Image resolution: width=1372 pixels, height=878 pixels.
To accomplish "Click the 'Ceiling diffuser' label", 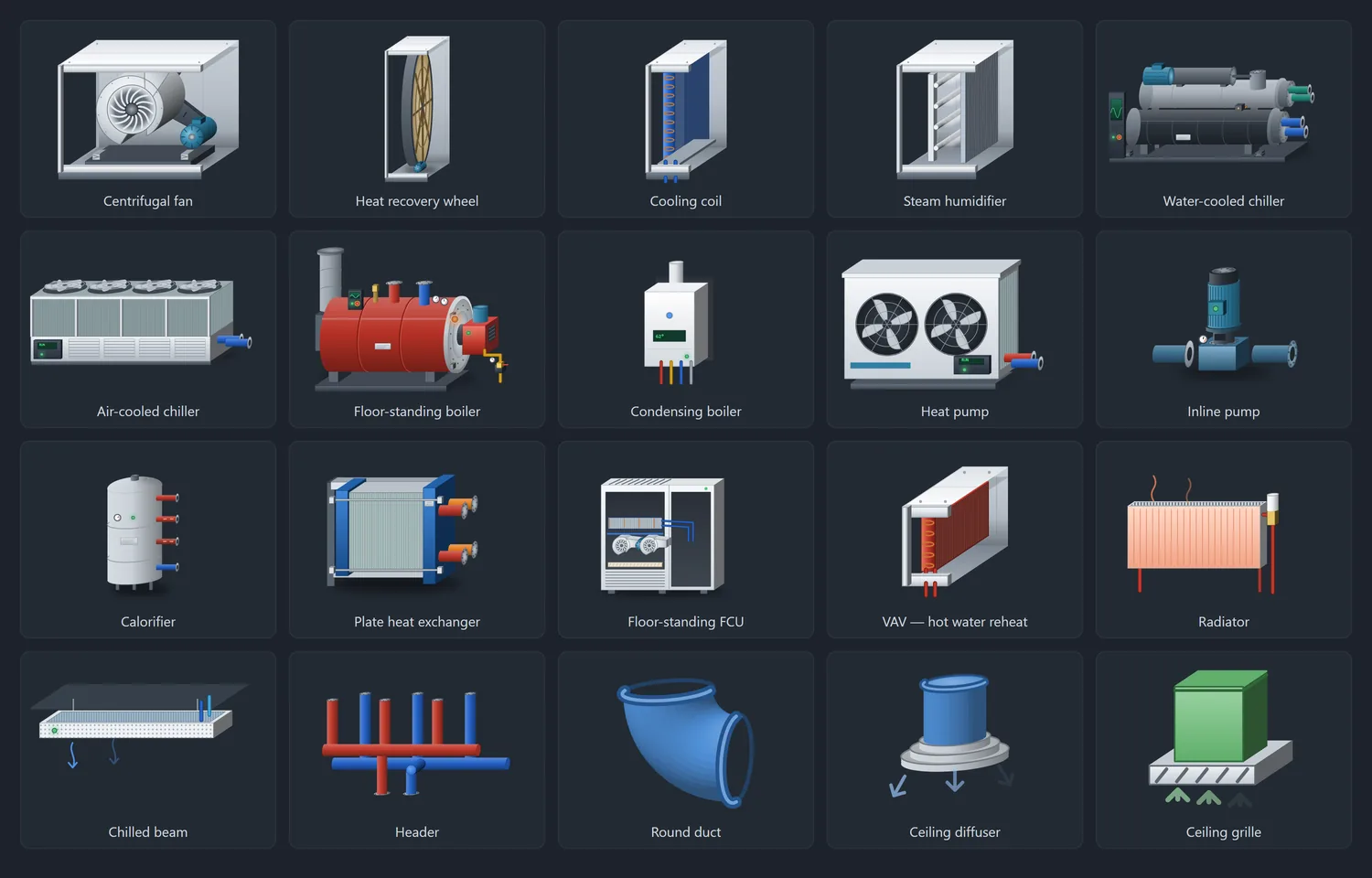I will (955, 832).
